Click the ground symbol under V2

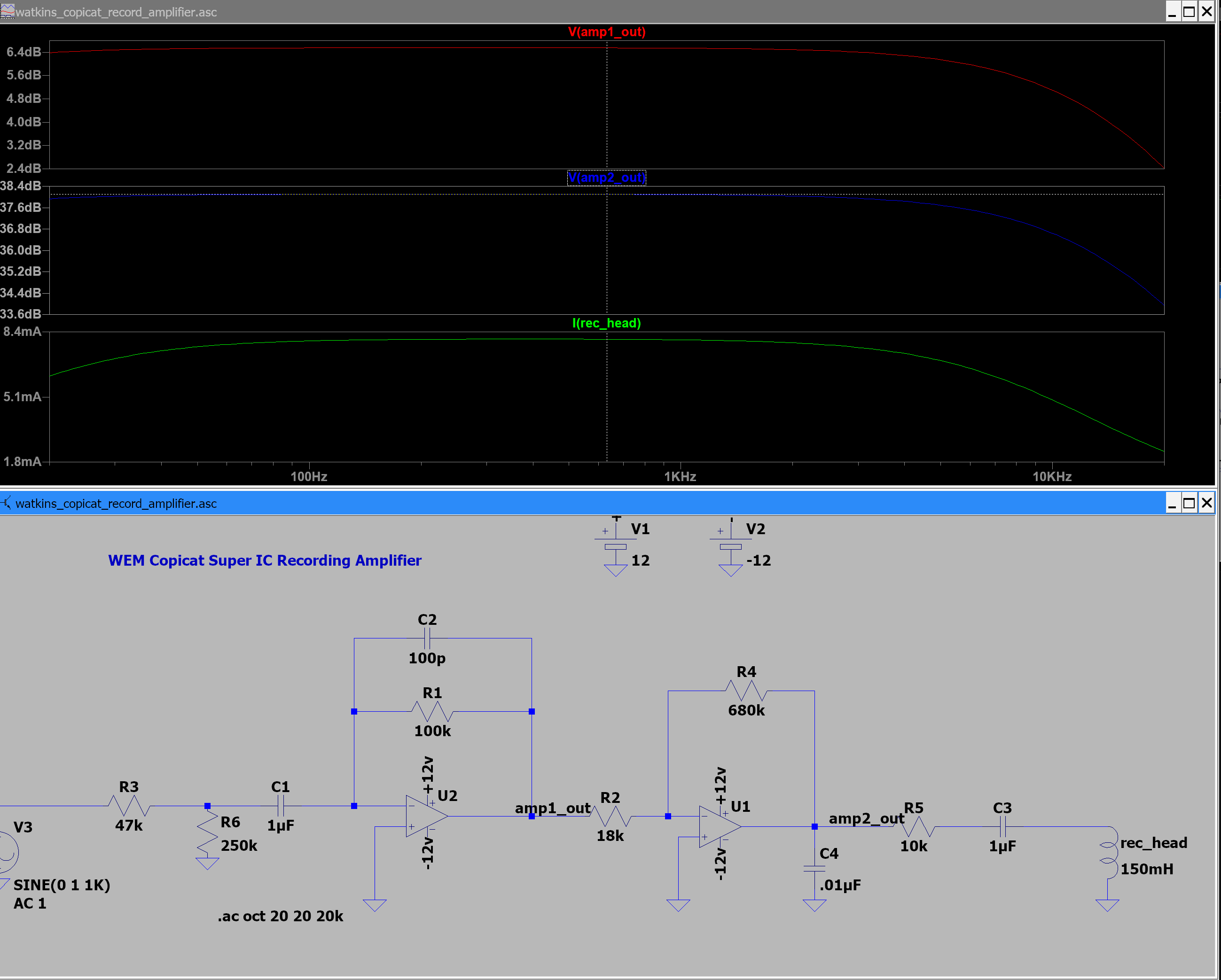[x=730, y=571]
